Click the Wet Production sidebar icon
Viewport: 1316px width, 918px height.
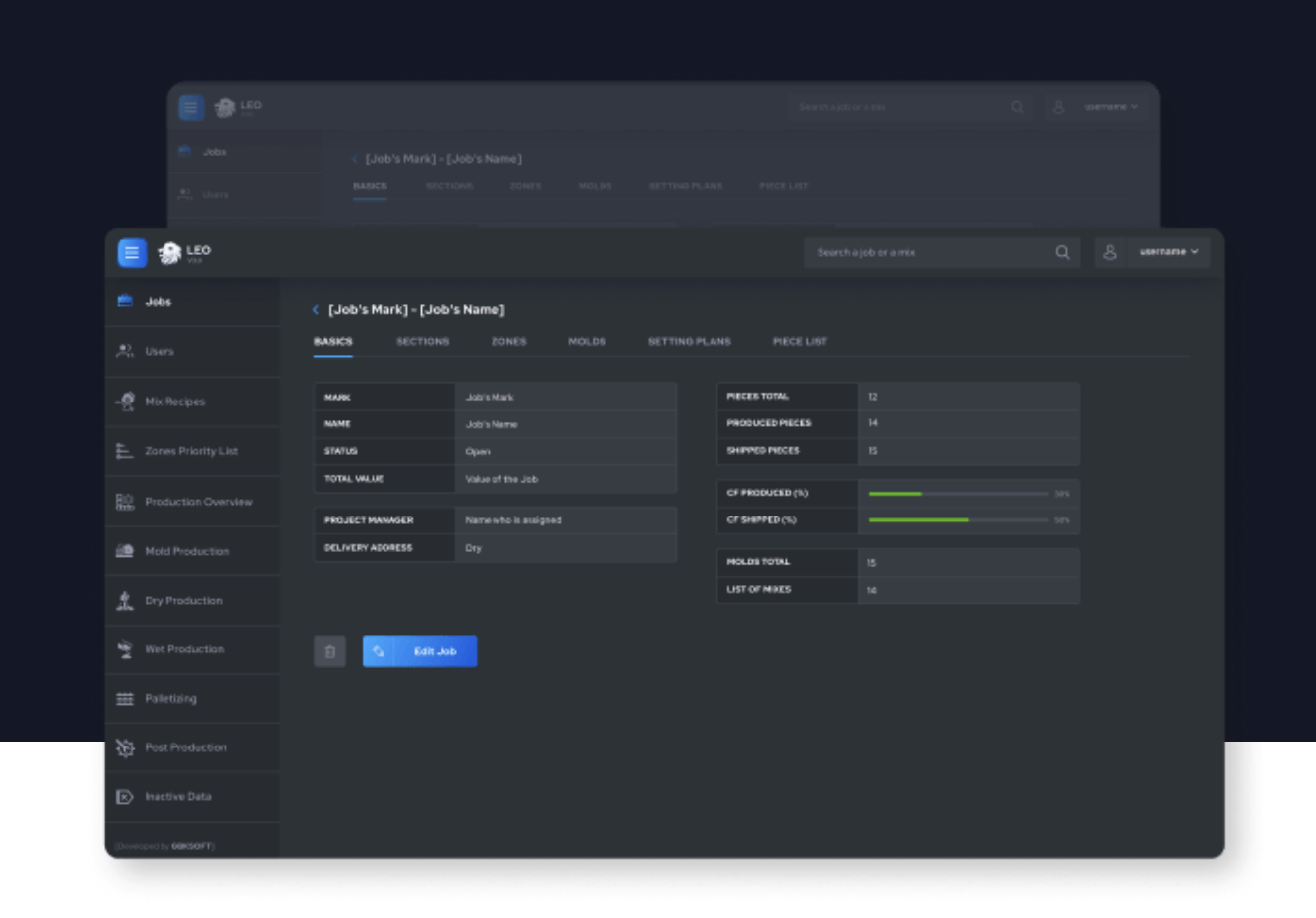point(125,649)
